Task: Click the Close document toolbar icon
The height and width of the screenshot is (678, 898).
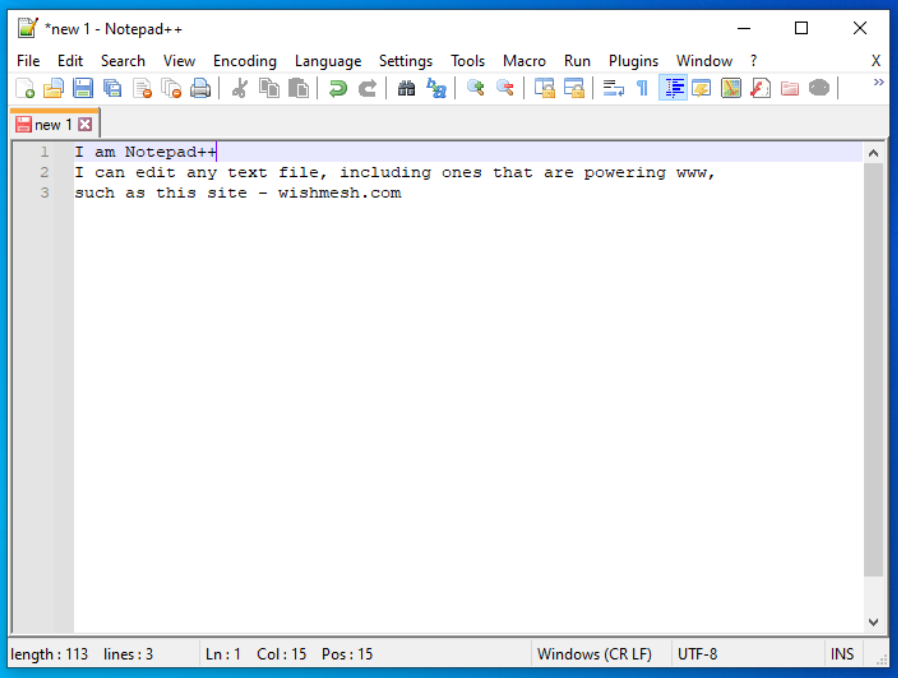Action: (x=142, y=88)
